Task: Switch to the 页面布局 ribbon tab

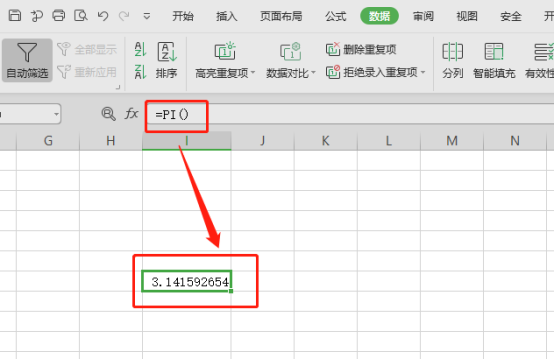Action: click(281, 16)
